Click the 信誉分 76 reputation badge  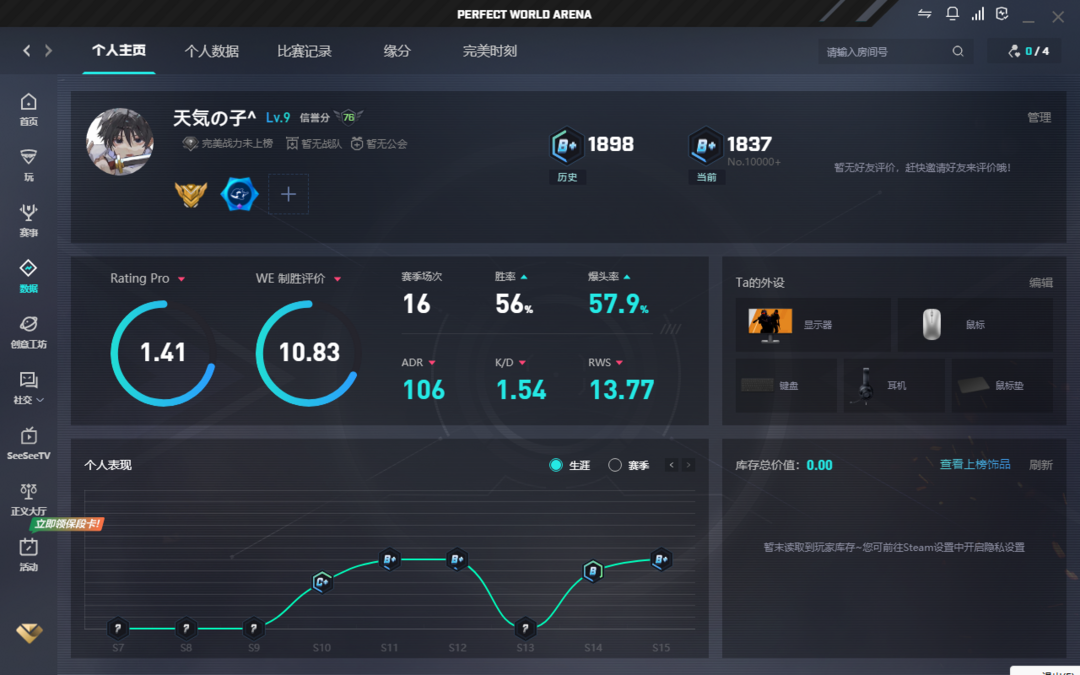(x=349, y=117)
